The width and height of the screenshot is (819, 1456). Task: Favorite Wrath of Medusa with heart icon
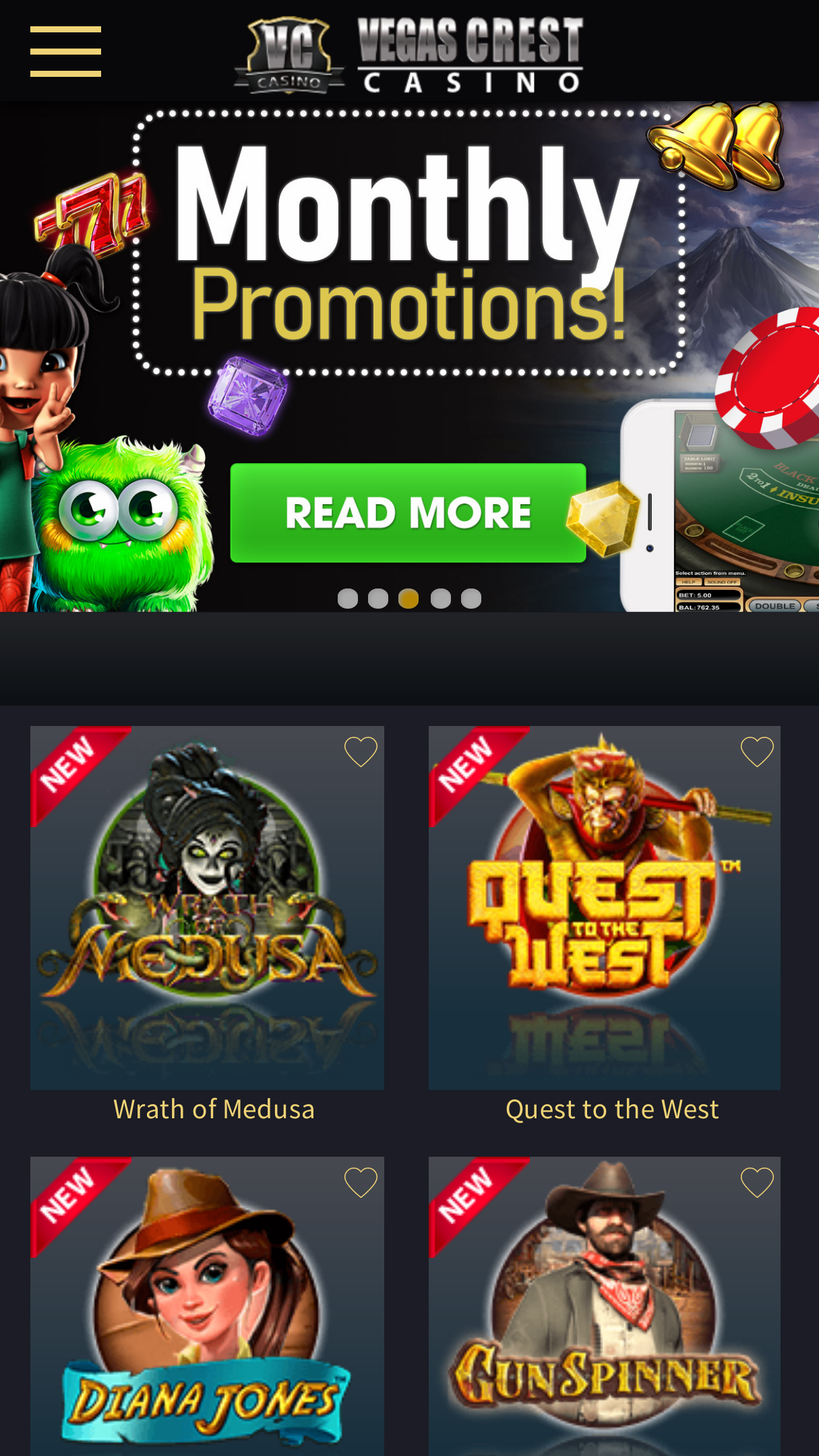click(361, 751)
